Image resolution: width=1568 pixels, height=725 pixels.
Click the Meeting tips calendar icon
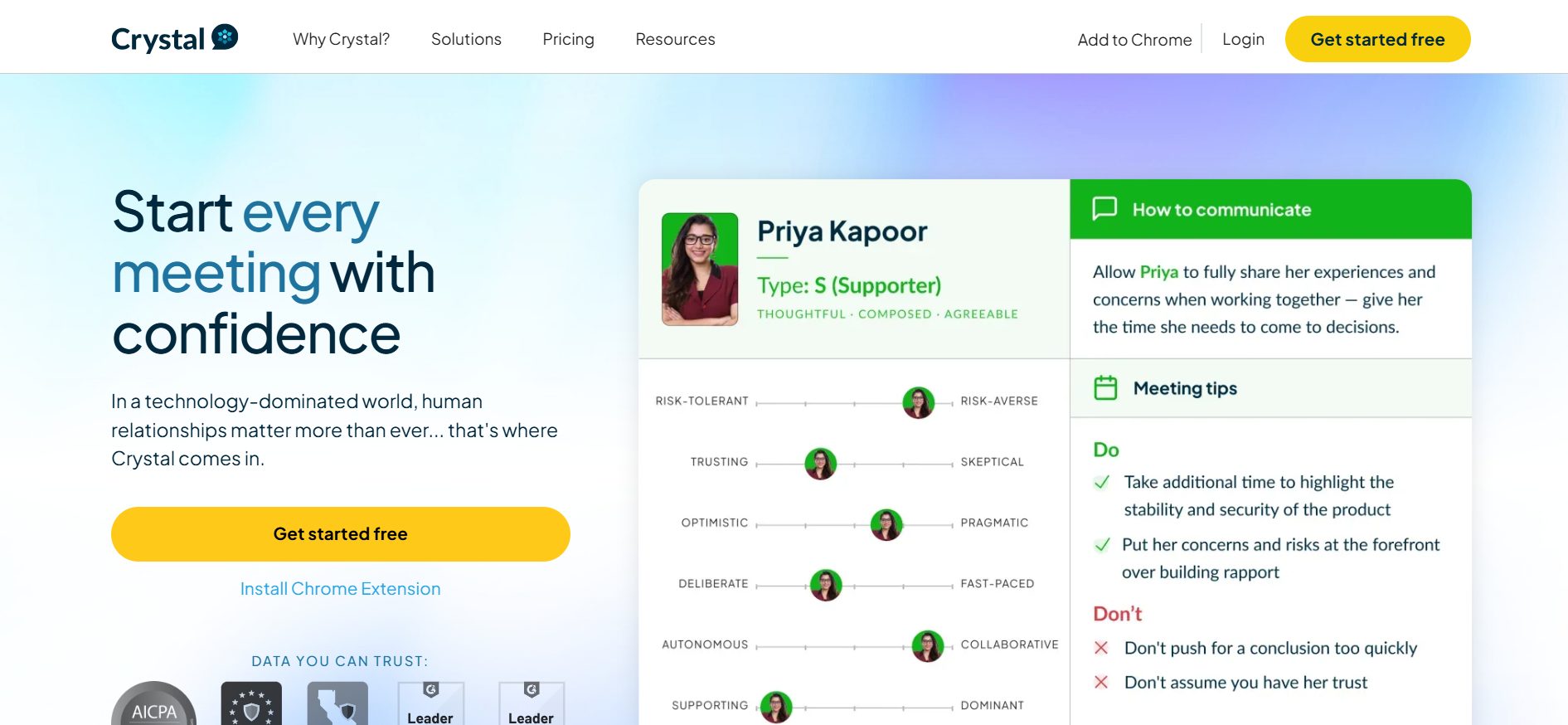(1105, 387)
